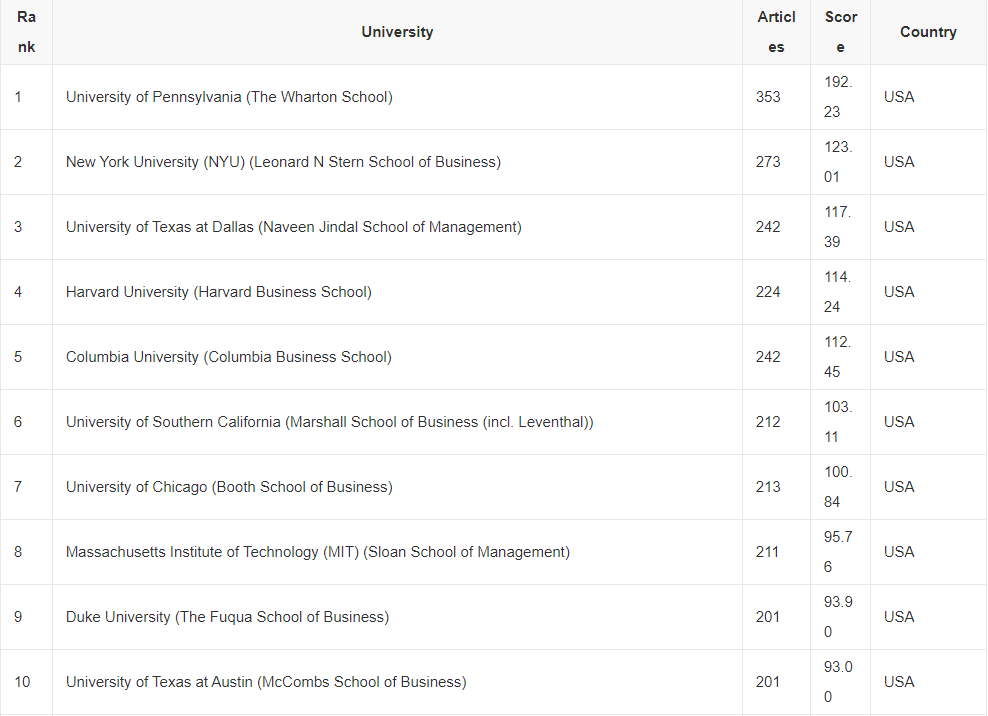The width and height of the screenshot is (988, 716).
Task: Click Columbia University (Columbia Business School)
Action: point(228,357)
